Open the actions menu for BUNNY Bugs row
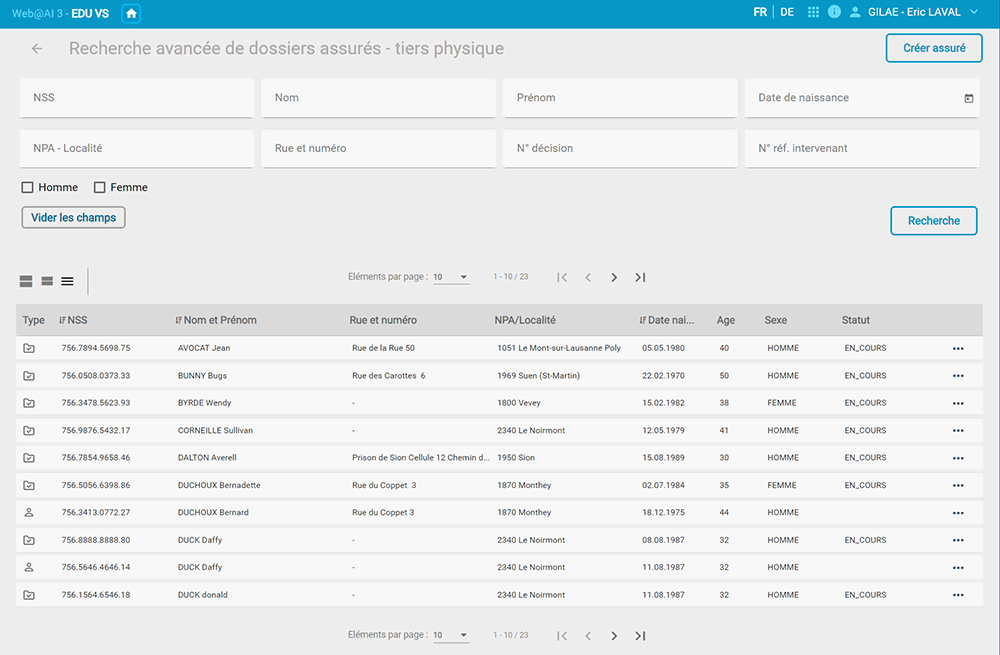 pyautogui.click(x=959, y=375)
